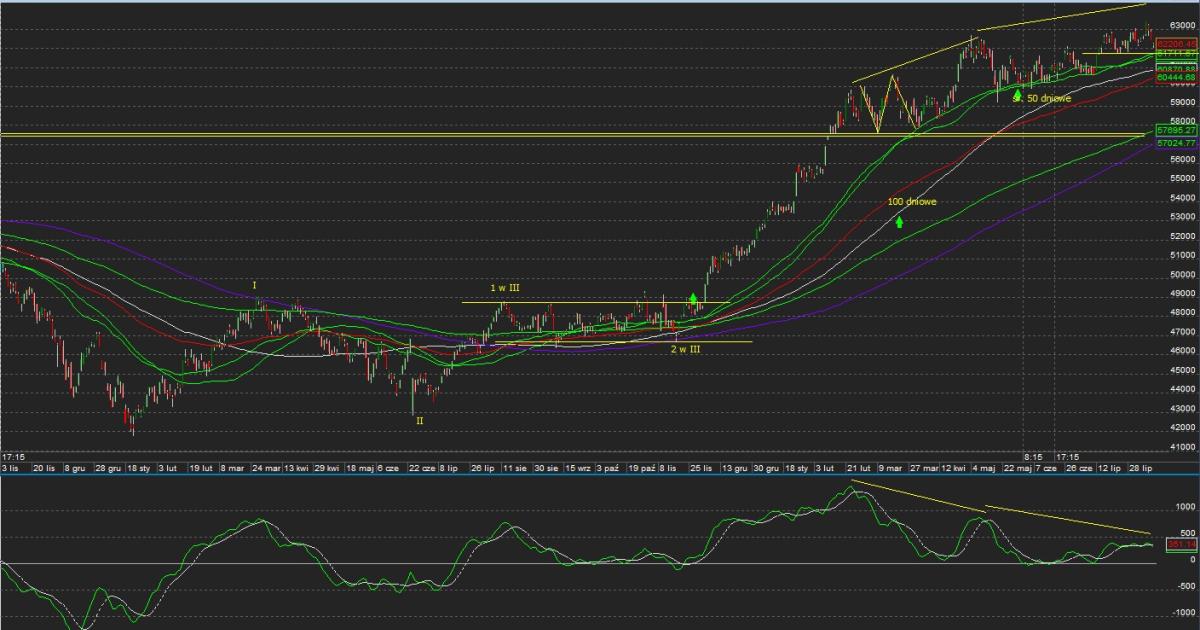Click the "13 gru" date on time axis
The image size is (1200, 630).
[735, 468]
